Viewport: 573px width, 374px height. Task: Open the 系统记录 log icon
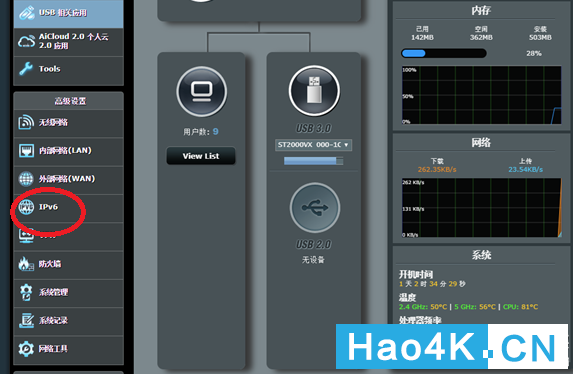coord(26,320)
